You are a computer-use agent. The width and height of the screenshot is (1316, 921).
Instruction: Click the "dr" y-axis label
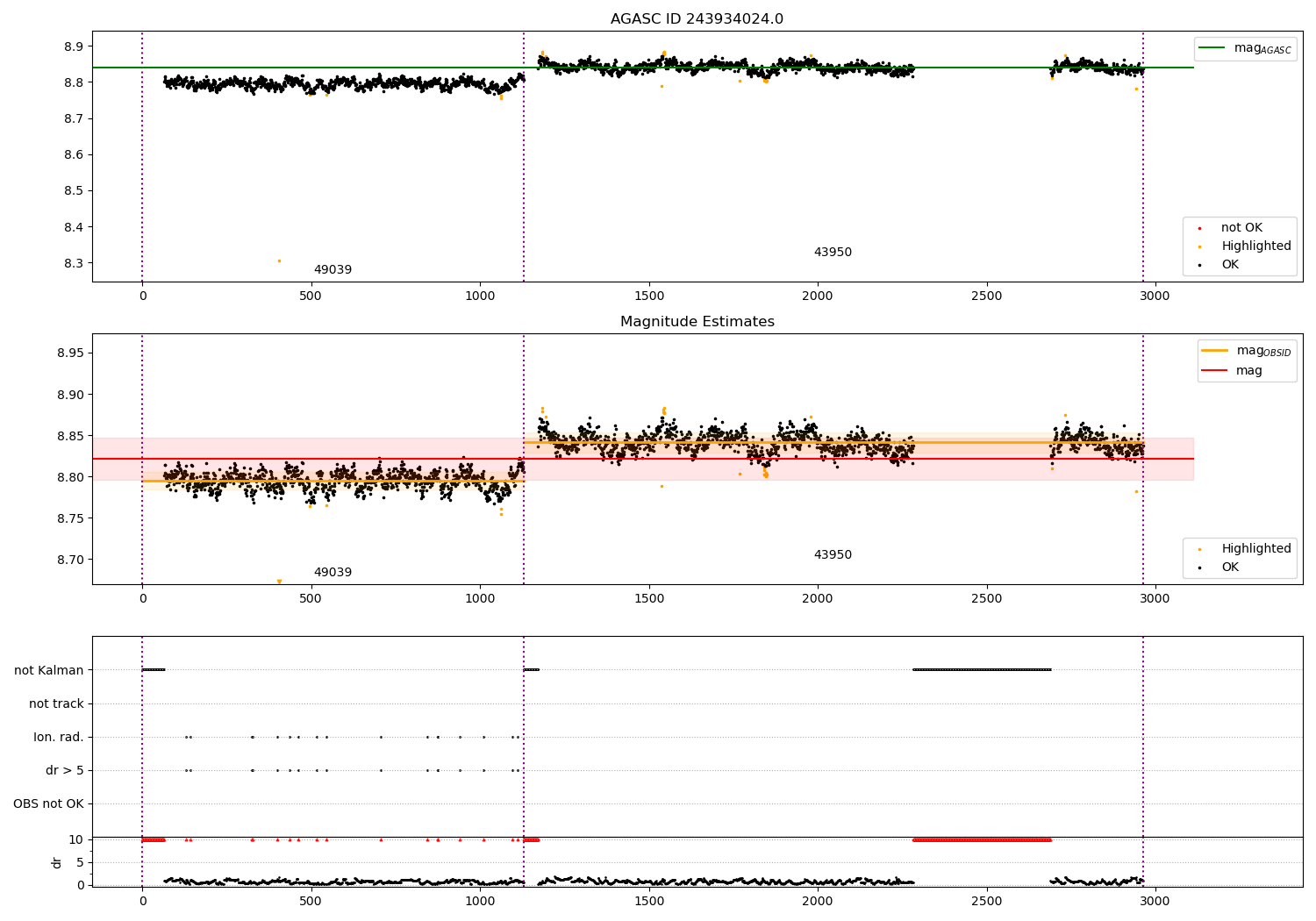click(57, 862)
